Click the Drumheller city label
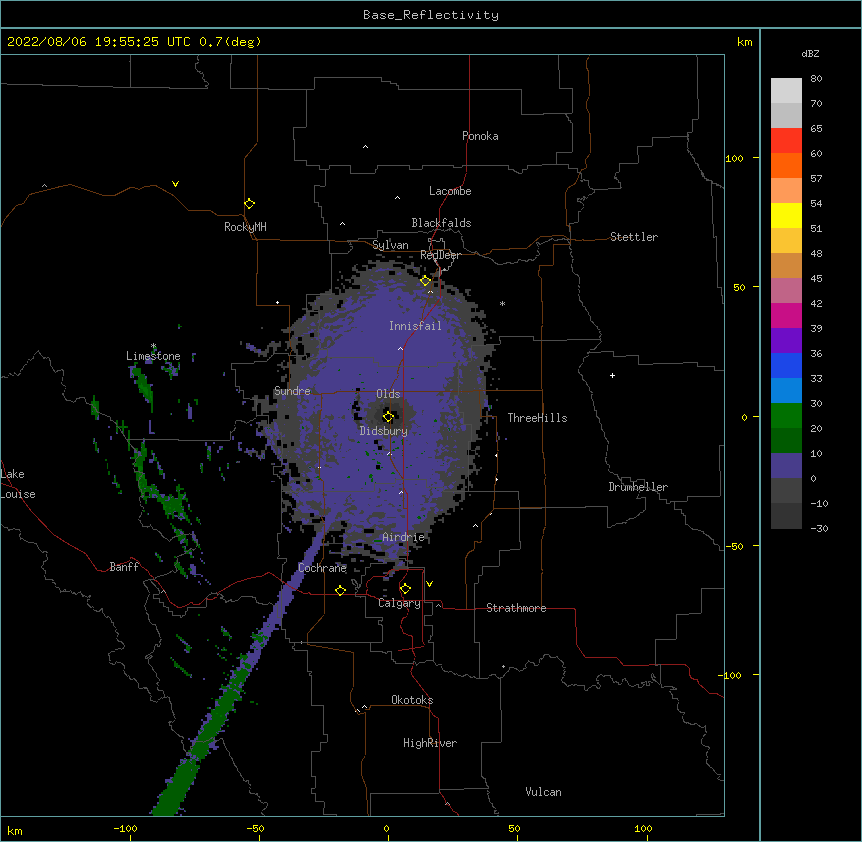The image size is (862, 842). pyautogui.click(x=638, y=487)
